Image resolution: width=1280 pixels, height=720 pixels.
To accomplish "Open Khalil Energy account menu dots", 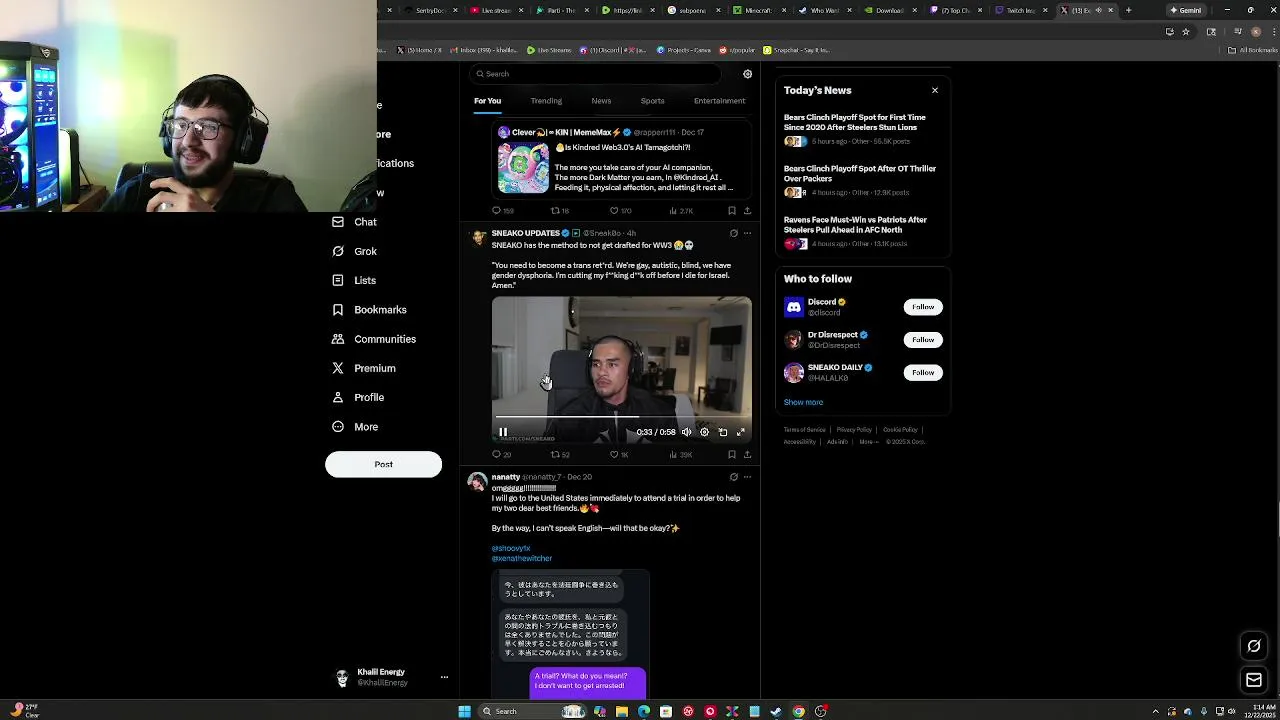I will 444,677.
